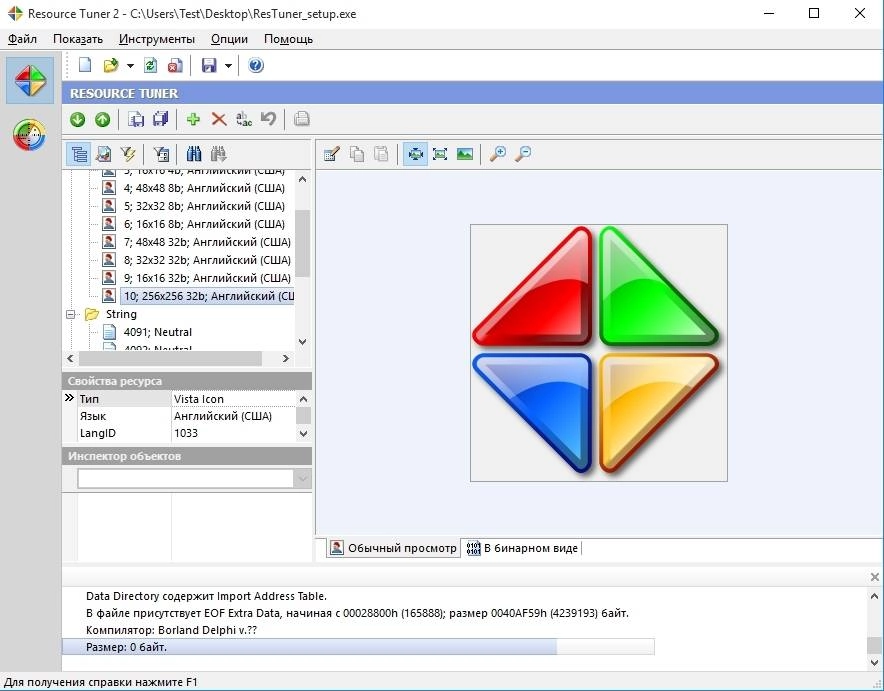The height and width of the screenshot is (691, 884).
Task: Click the New file icon
Action: [85, 65]
